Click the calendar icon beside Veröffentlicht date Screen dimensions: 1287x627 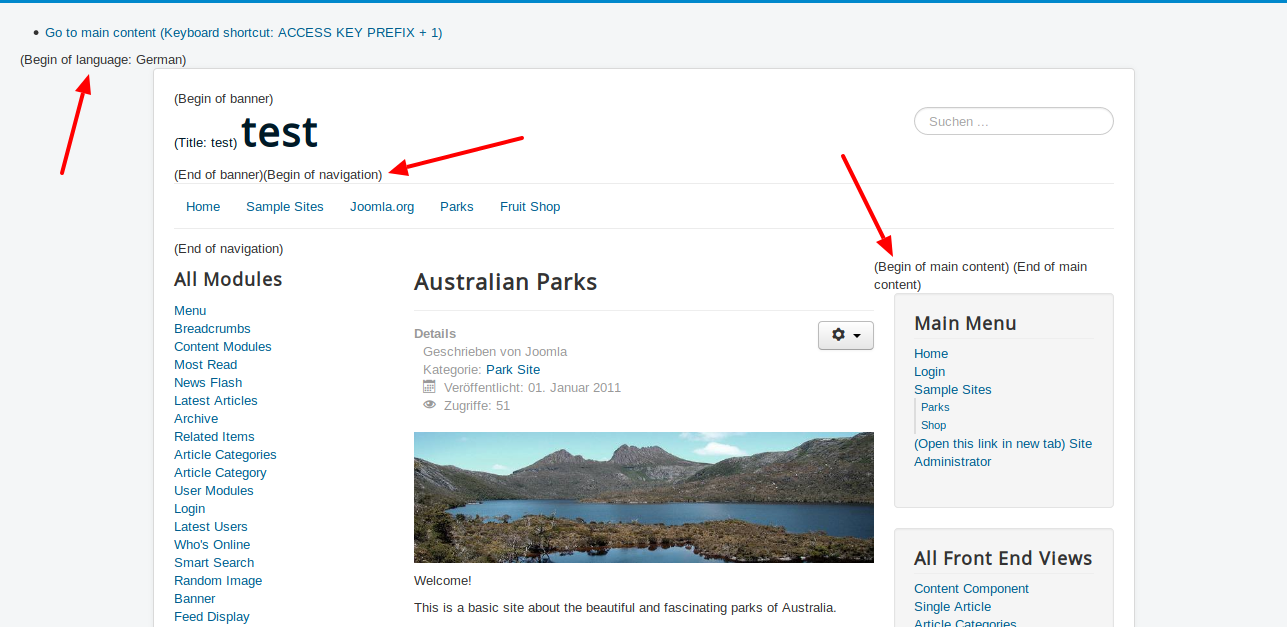tap(429, 387)
